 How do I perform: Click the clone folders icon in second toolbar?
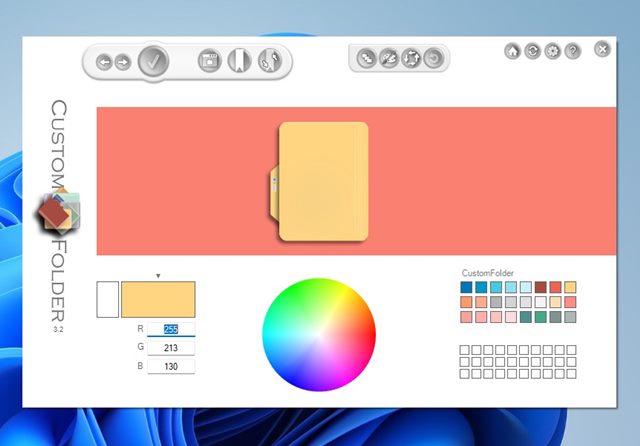tap(367, 58)
